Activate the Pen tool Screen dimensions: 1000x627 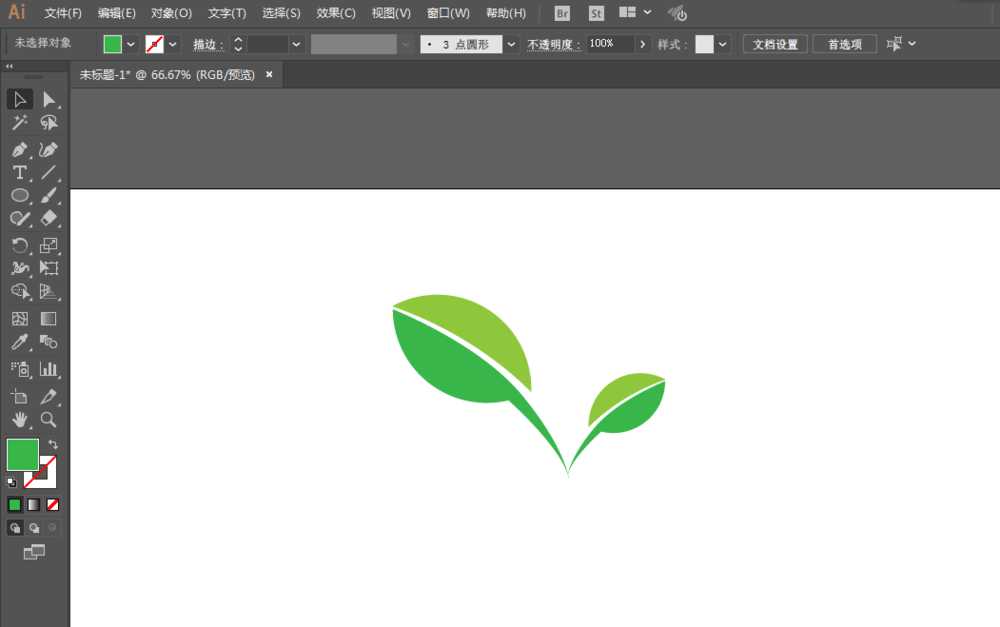[20, 149]
